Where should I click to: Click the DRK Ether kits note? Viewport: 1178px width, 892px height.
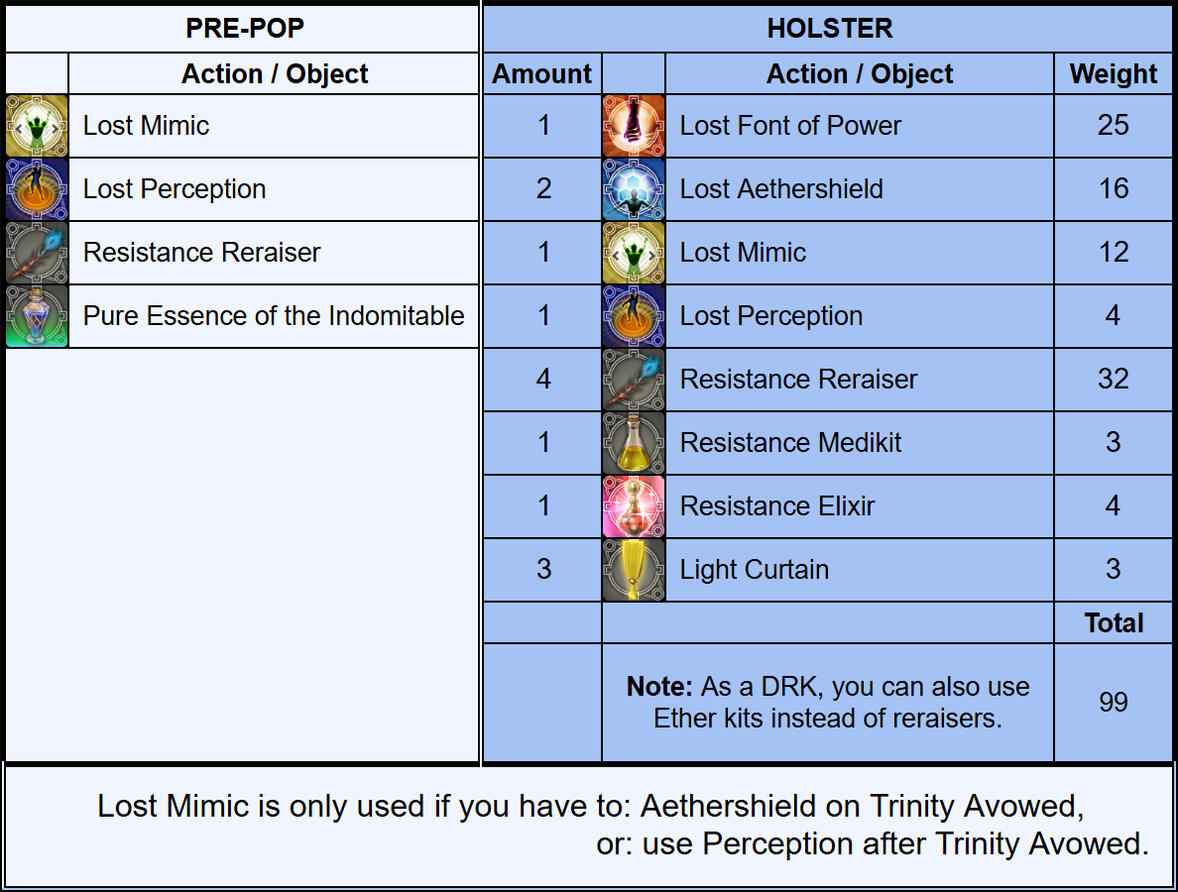[x=827, y=702]
